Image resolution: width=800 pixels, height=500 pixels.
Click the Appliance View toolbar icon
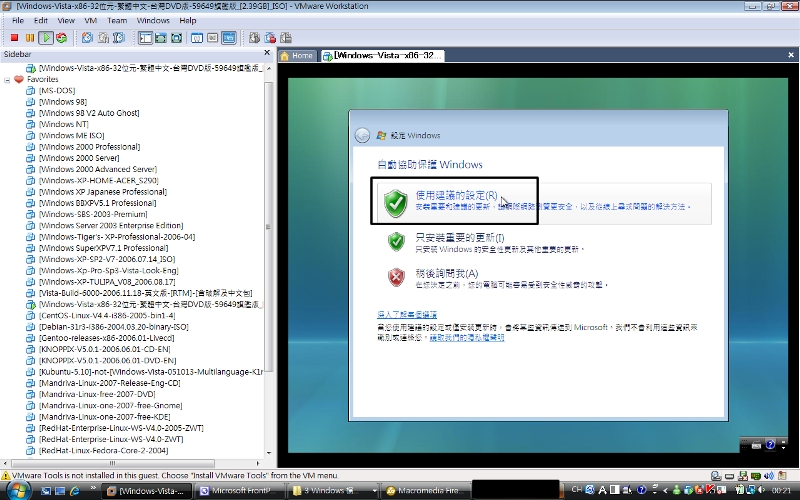(x=213, y=38)
